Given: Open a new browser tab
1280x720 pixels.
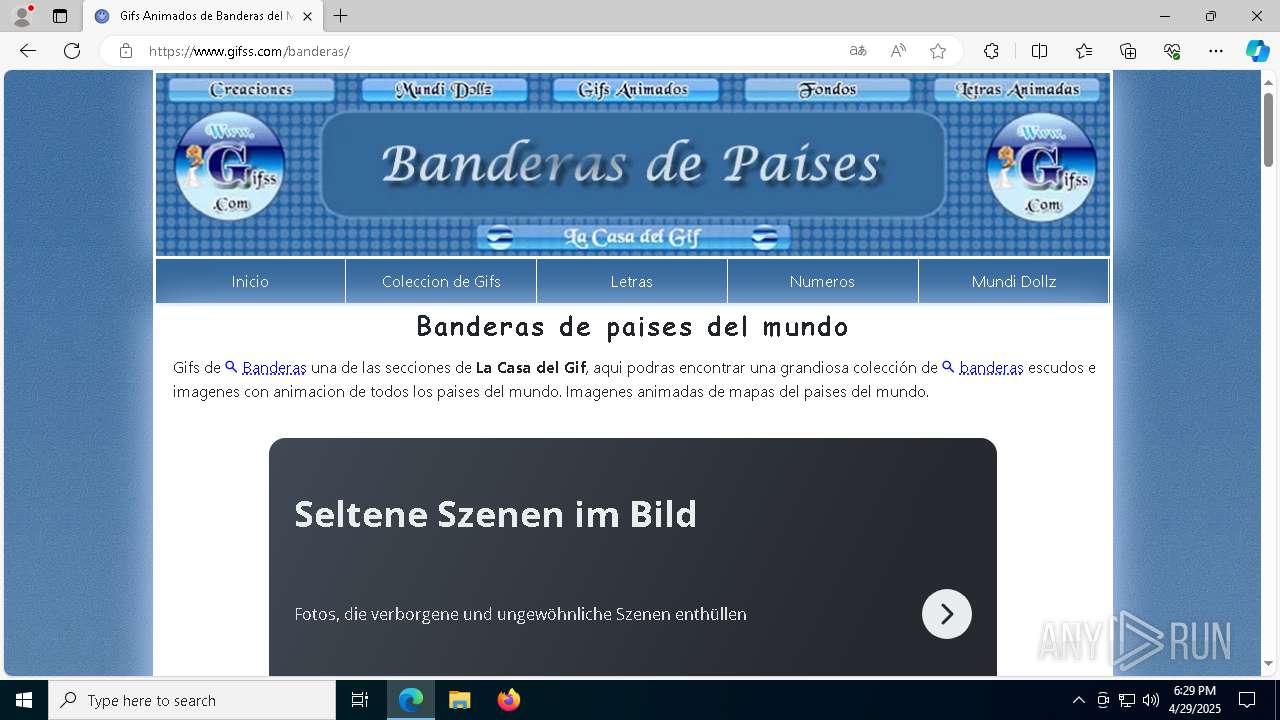Looking at the screenshot, I should 341,16.
